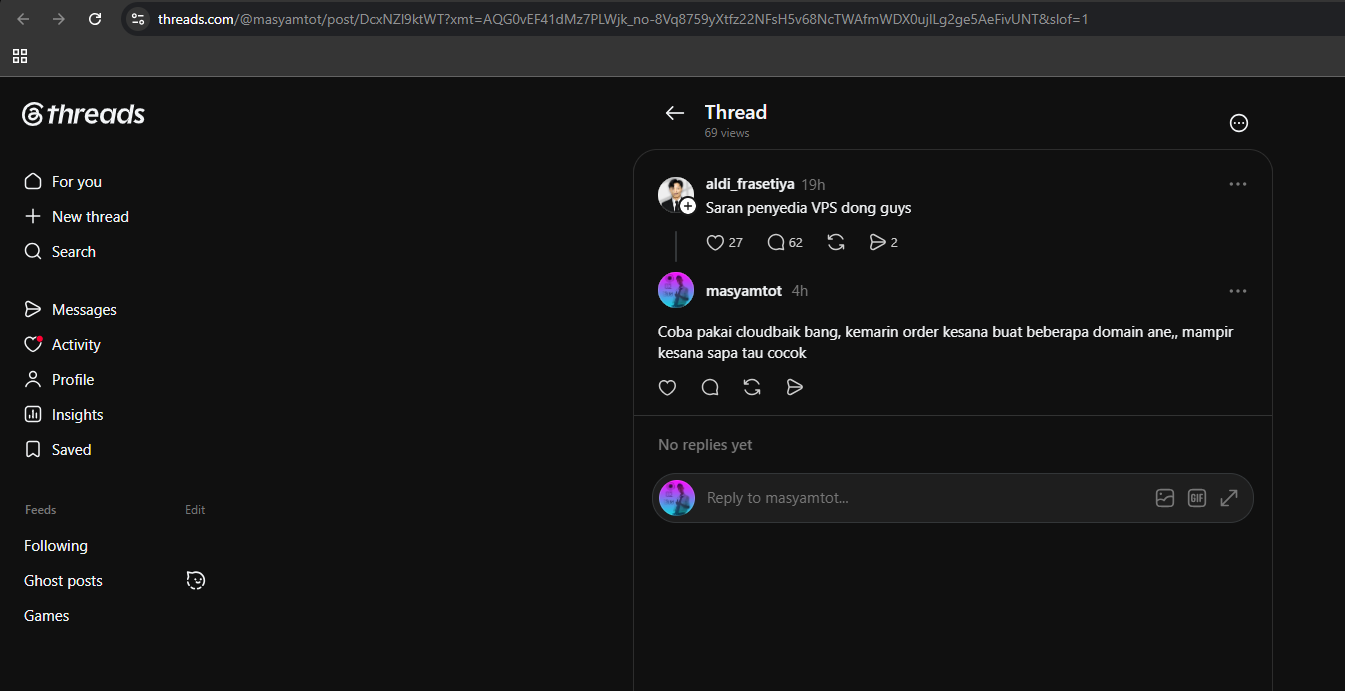
Task: Repost masyamtot's reply
Action: [752, 387]
